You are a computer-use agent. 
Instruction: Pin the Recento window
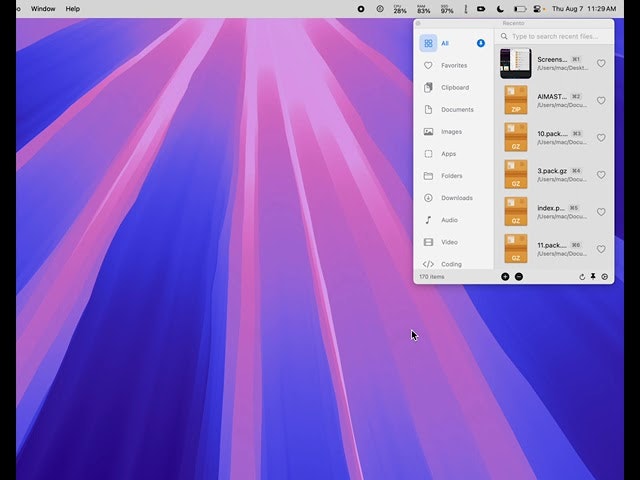point(593,277)
